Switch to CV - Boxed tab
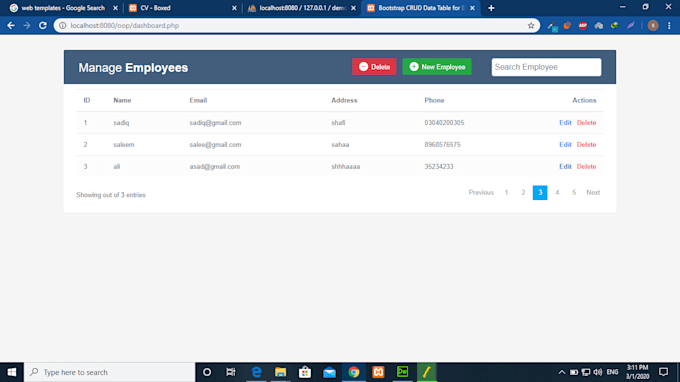The height and width of the screenshot is (382, 680). [155, 8]
